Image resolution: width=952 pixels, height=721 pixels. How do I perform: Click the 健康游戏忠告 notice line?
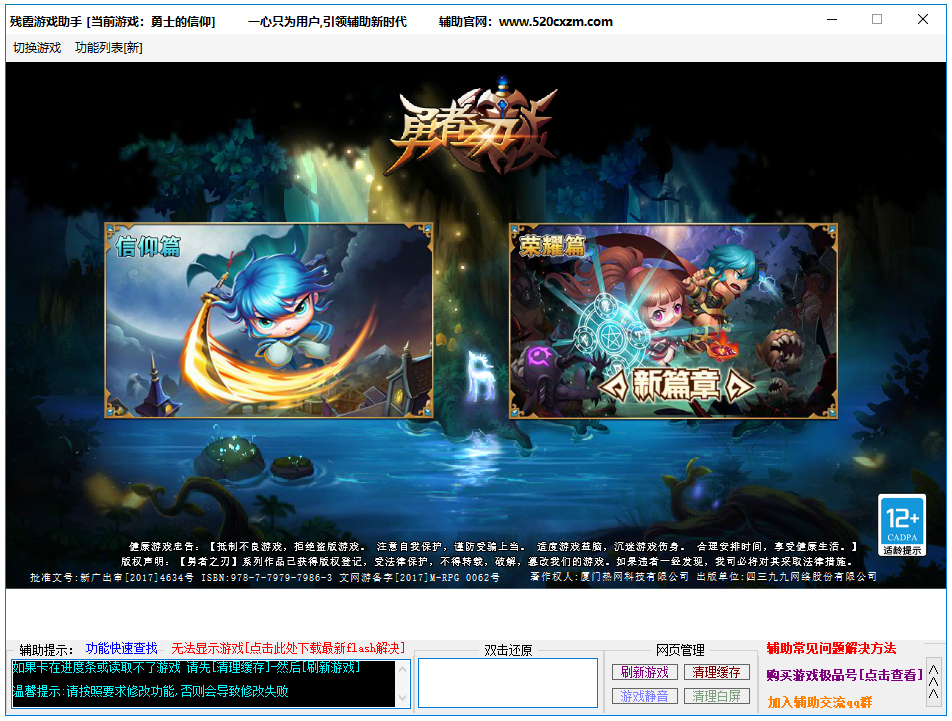pyautogui.click(x=493, y=547)
